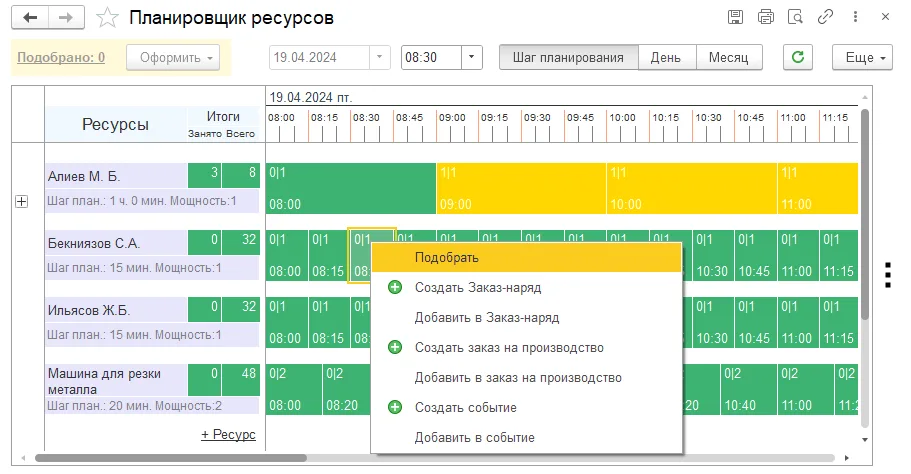Image resolution: width=911 pixels, height=474 pixels.
Task: Open the three-dot vertical menu in header
Action: click(855, 17)
